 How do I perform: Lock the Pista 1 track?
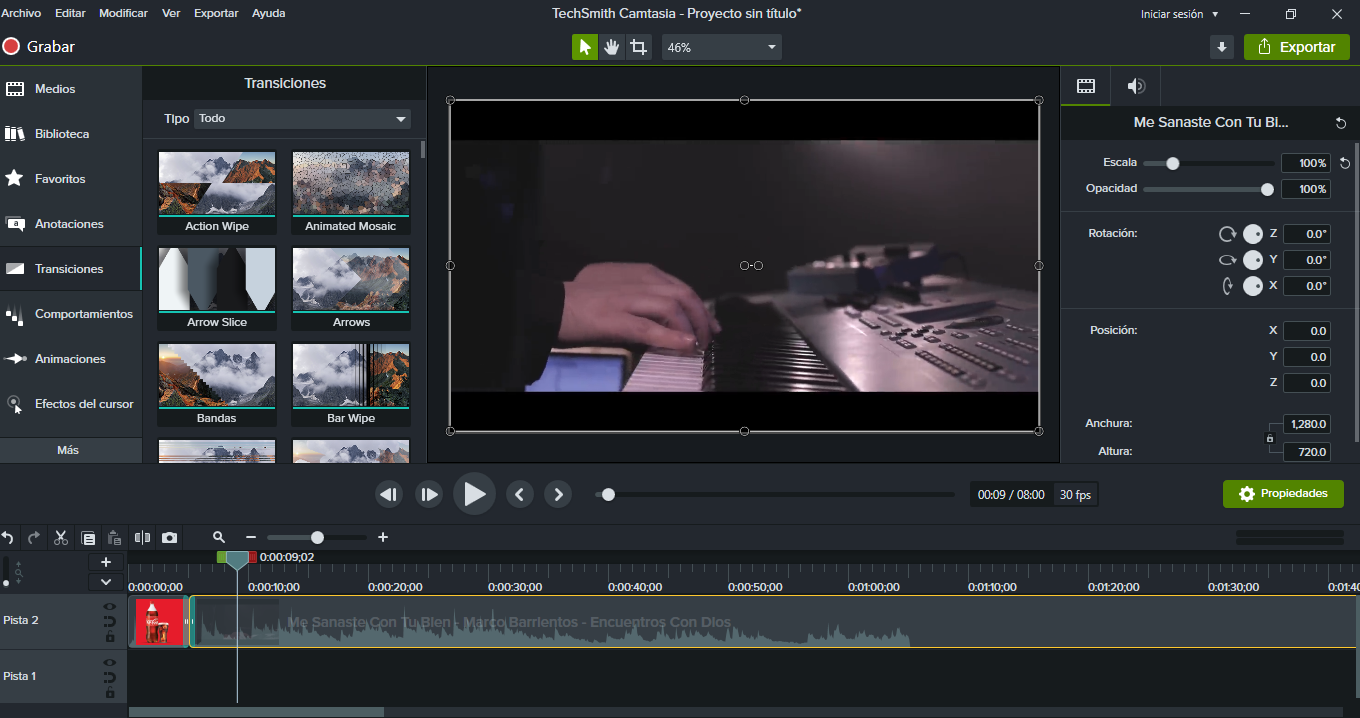point(109,692)
